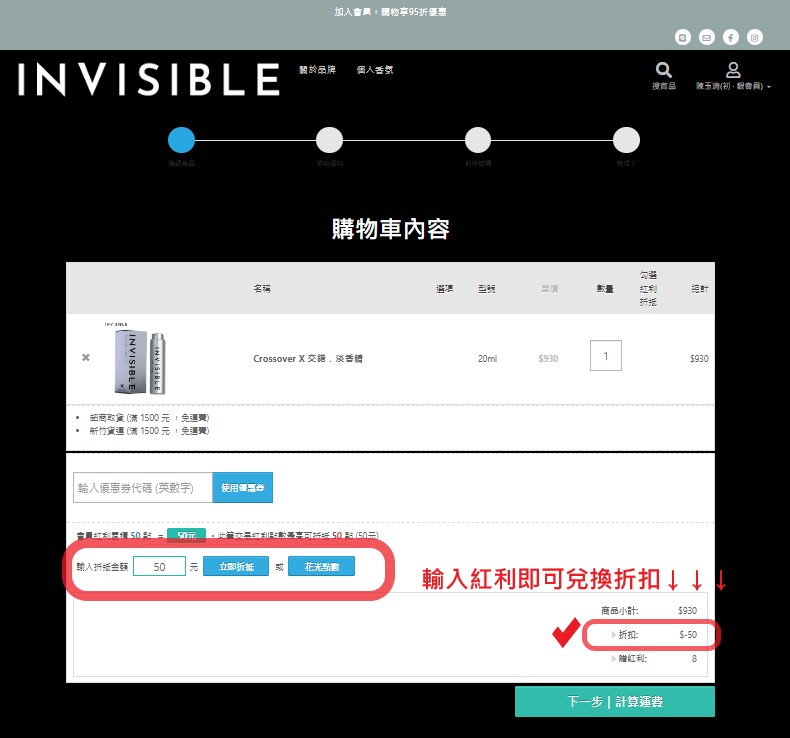This screenshot has width=790, height=738.
Task: Expand the 贈紅利 bonus row arrow
Action: pyautogui.click(x=614, y=659)
